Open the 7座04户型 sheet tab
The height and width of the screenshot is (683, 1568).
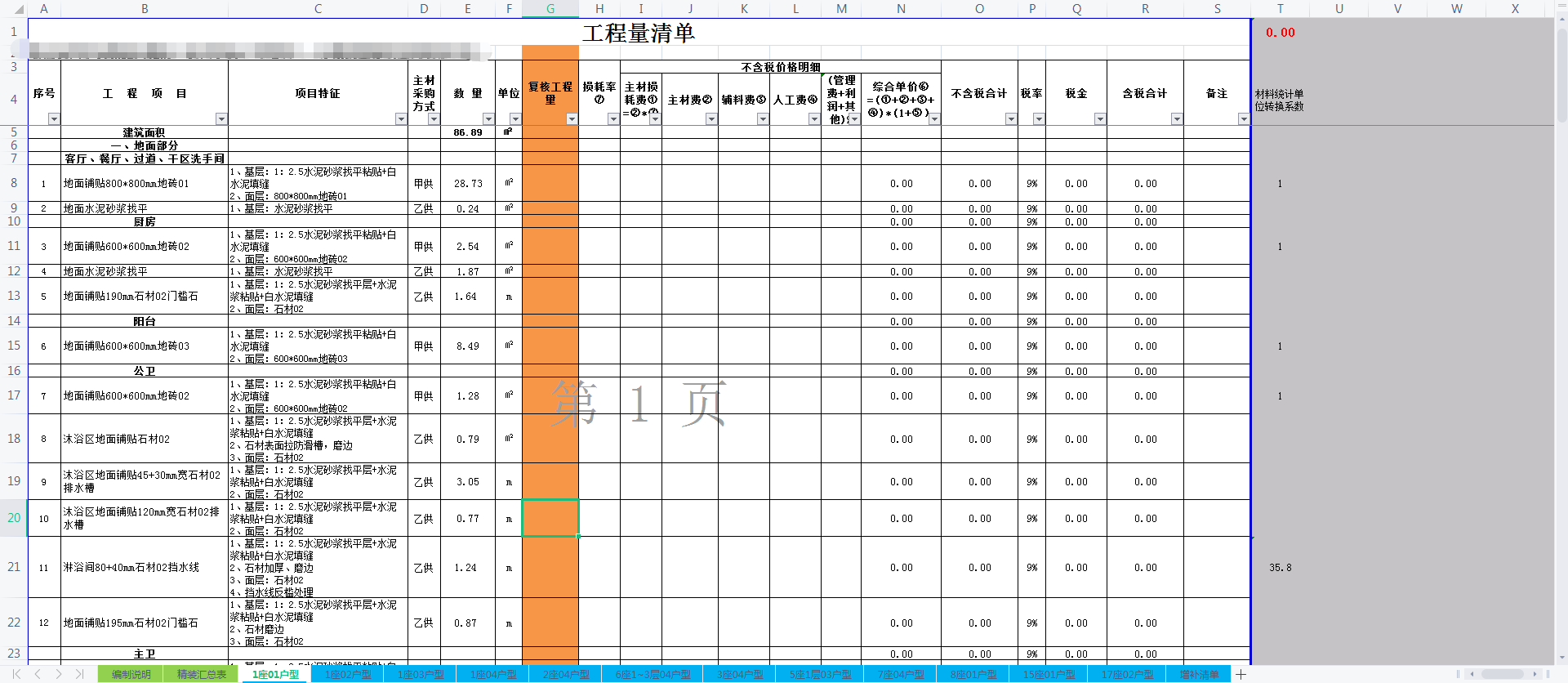(x=901, y=674)
